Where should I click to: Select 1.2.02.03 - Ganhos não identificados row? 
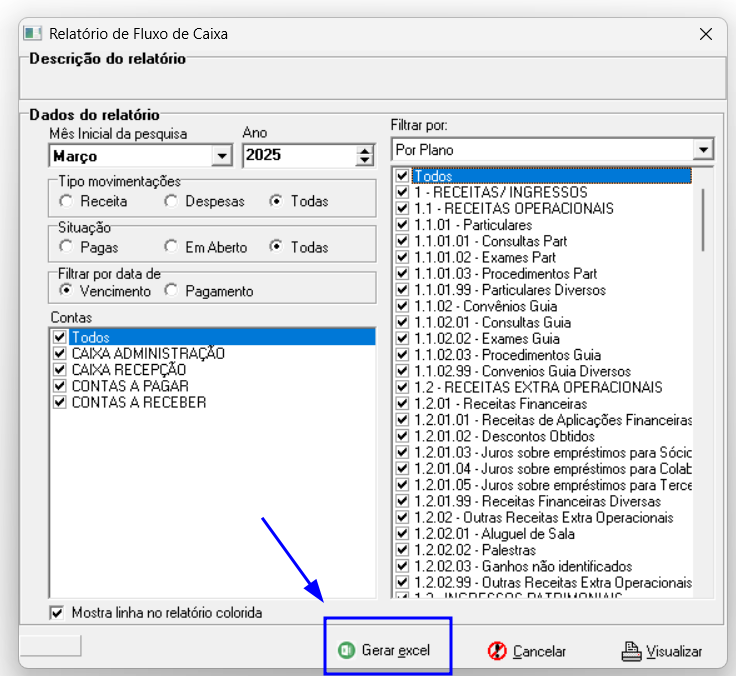[x=544, y=567]
